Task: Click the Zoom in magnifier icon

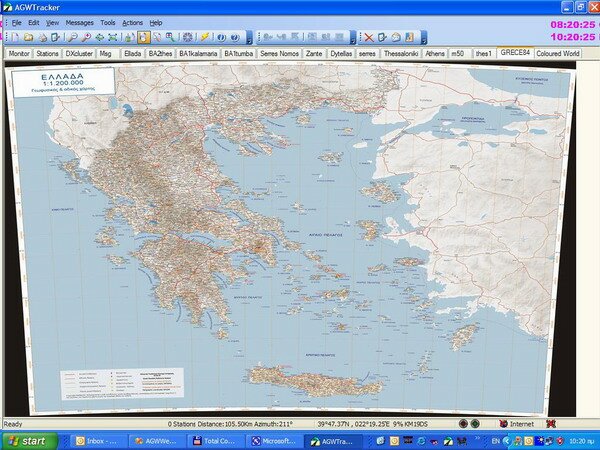Action: [x=86, y=38]
